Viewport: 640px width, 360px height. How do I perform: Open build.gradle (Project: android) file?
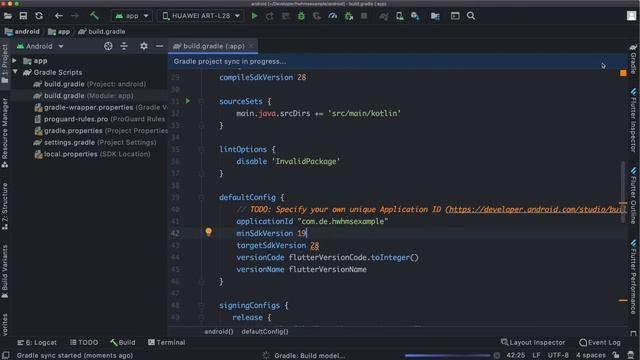pos(89,84)
